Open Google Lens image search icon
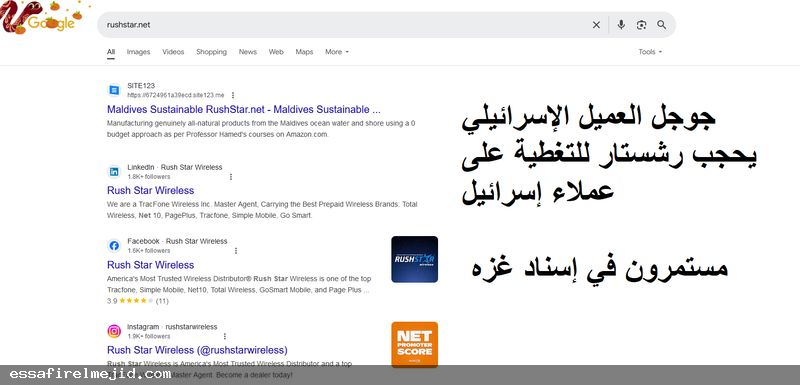The width and height of the screenshot is (800, 385). (x=641, y=24)
